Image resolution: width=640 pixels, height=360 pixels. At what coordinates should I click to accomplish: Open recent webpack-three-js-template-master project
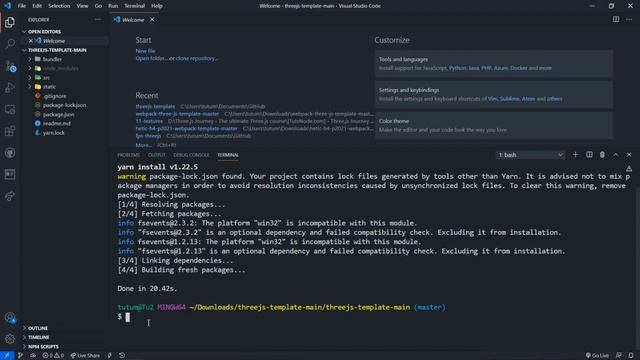click(x=177, y=114)
